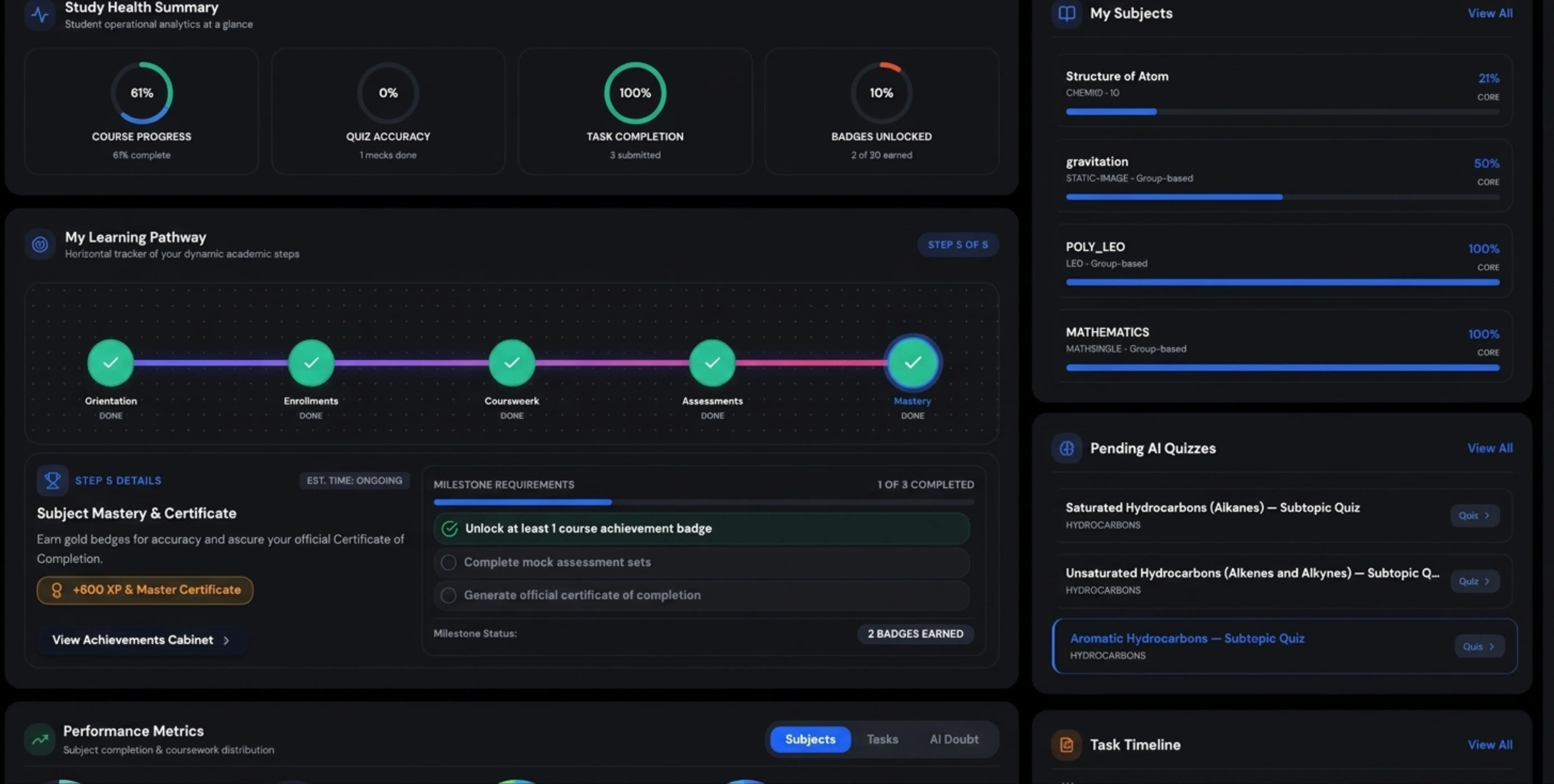Click the Step 5 Details trophy icon
The width and height of the screenshot is (1554, 784).
(x=52, y=481)
